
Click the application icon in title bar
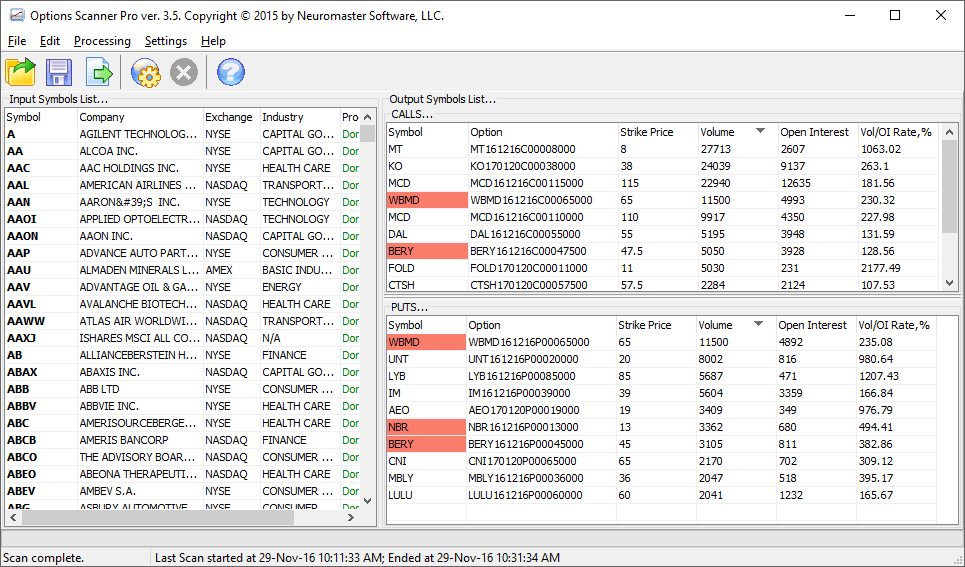pyautogui.click(x=17, y=15)
